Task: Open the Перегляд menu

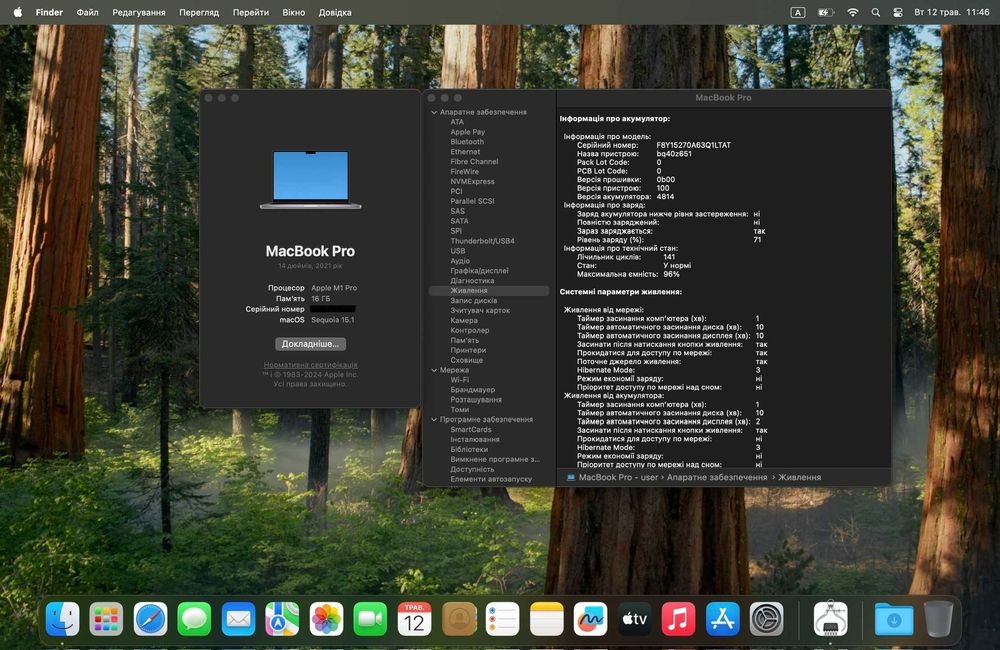Action: [x=199, y=12]
